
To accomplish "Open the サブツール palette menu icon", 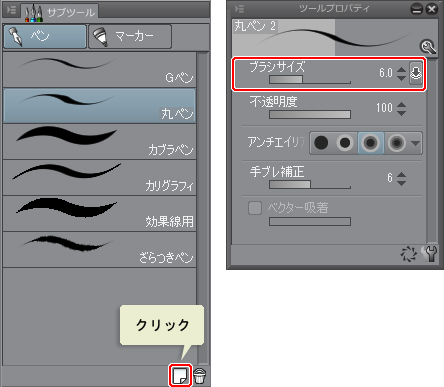I will click(11, 10).
